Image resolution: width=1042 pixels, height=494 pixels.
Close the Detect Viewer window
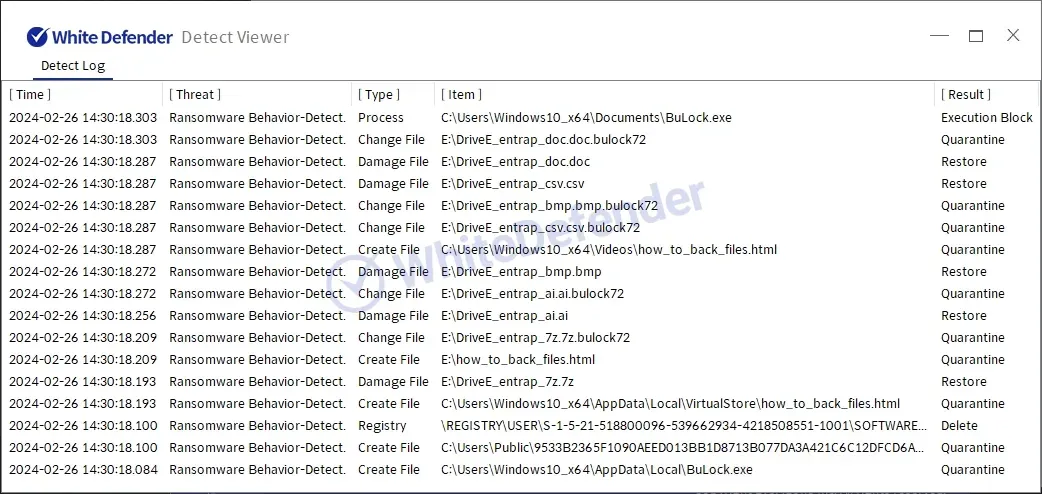point(1013,35)
